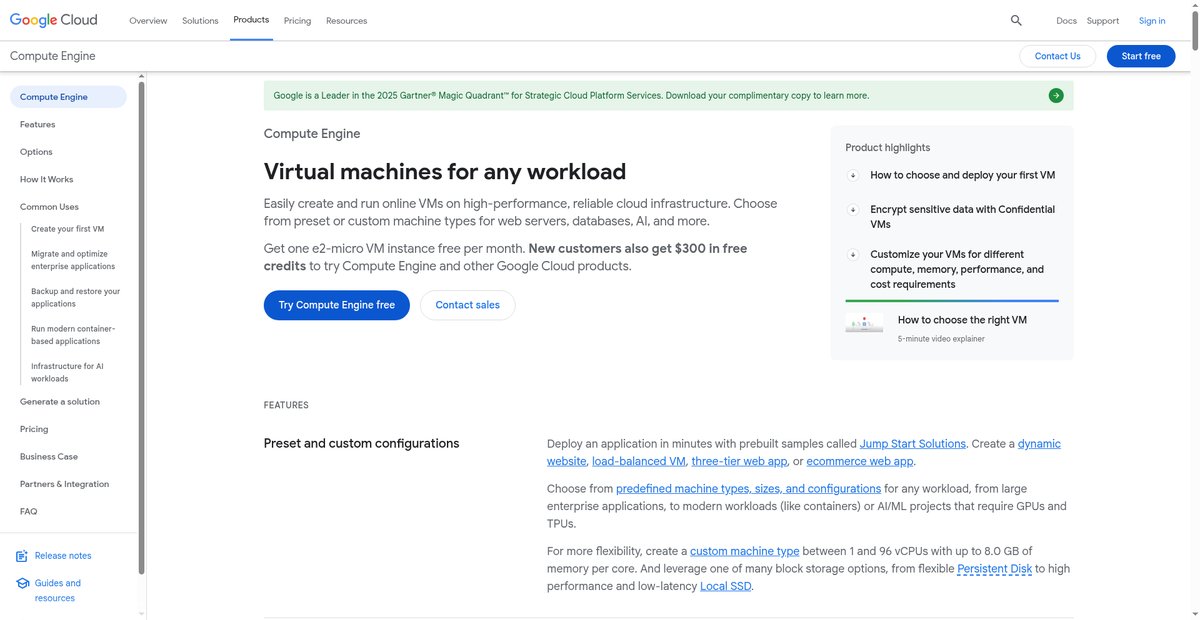Open 'Infrastructure for AI workloads' item
This screenshot has width=1200, height=620.
pos(67,372)
